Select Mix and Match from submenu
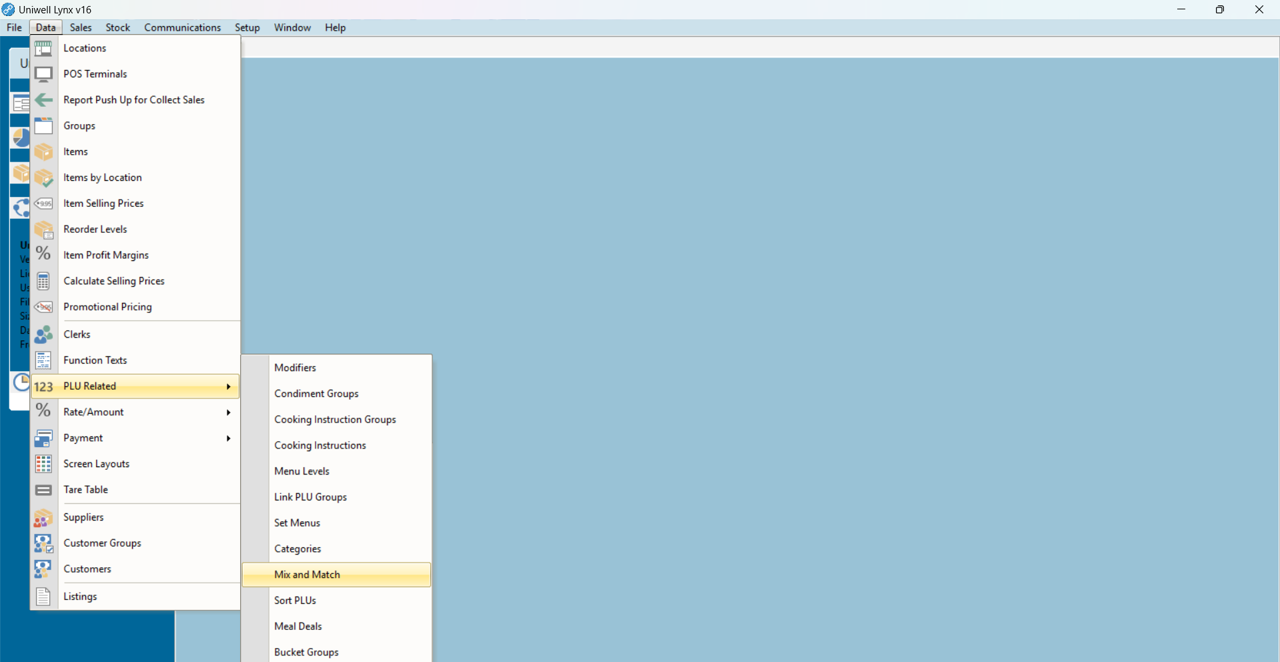Viewport: 1280px width, 662px height. coord(307,575)
